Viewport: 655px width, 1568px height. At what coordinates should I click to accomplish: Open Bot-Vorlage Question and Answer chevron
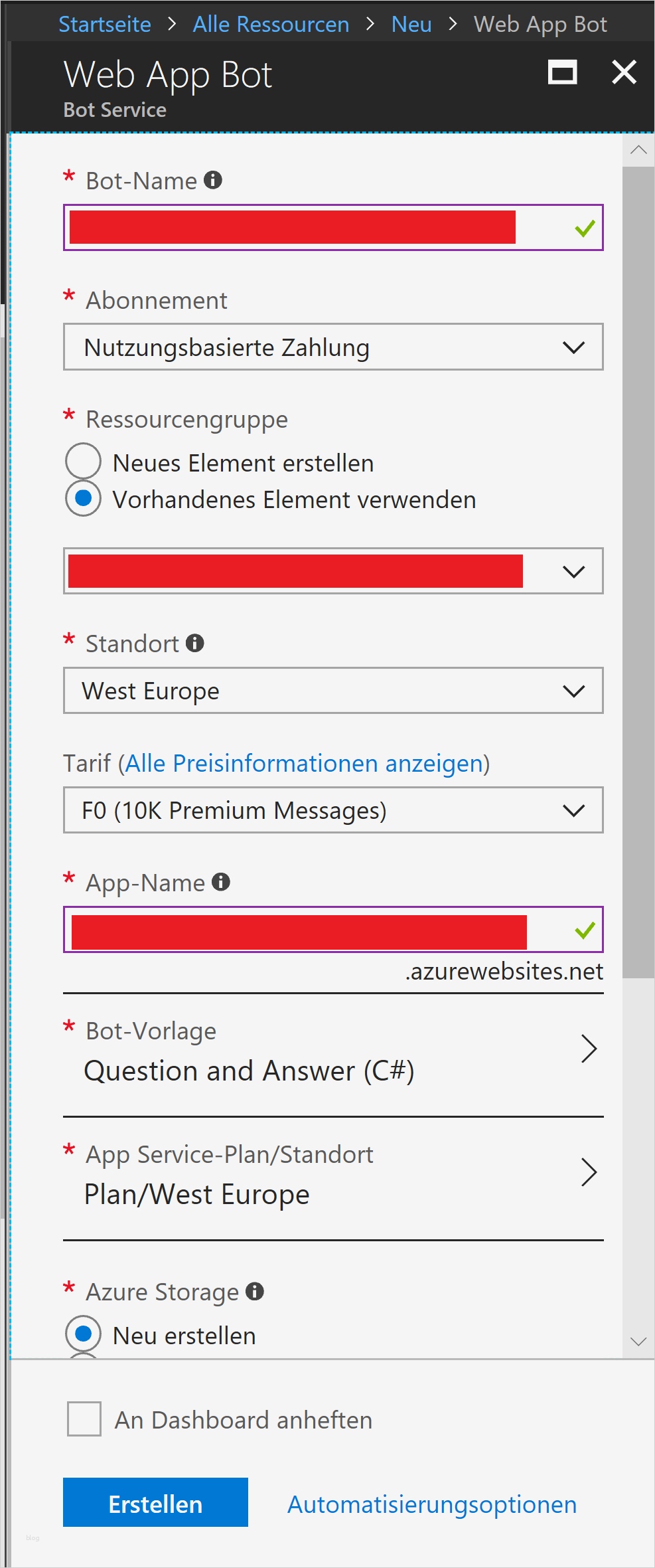coord(589,1049)
